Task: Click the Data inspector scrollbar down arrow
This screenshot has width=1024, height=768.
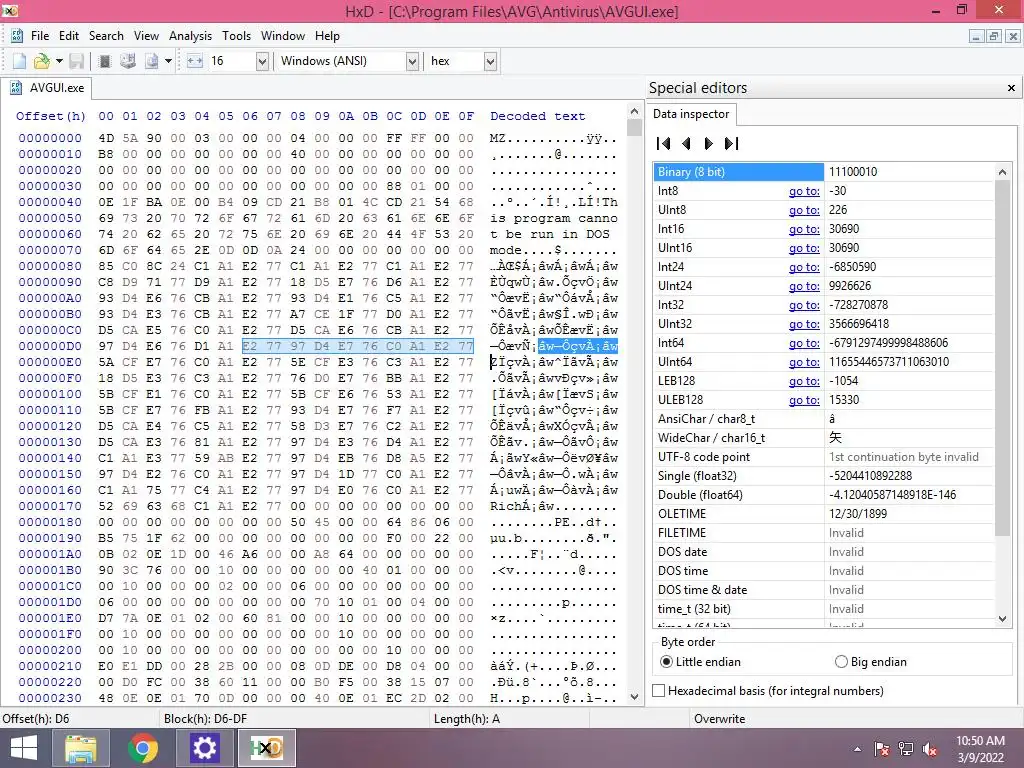Action: coord(1002,618)
